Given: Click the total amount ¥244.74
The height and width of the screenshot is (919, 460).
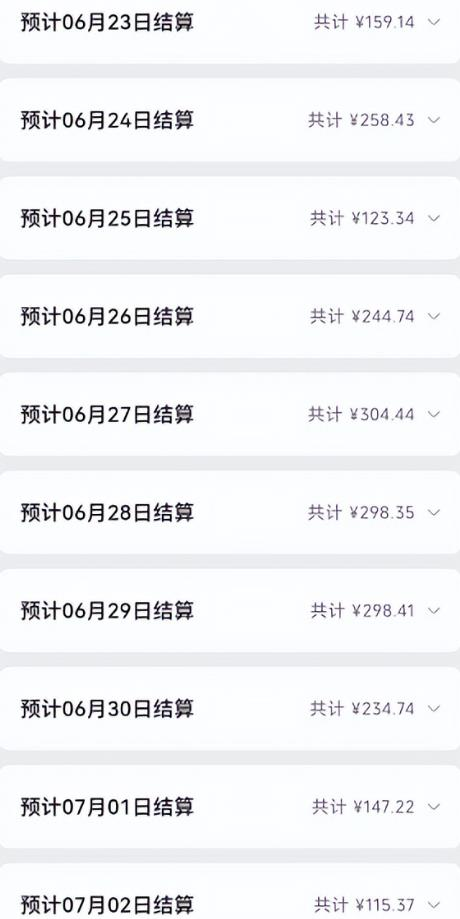Looking at the screenshot, I should [x=383, y=316].
